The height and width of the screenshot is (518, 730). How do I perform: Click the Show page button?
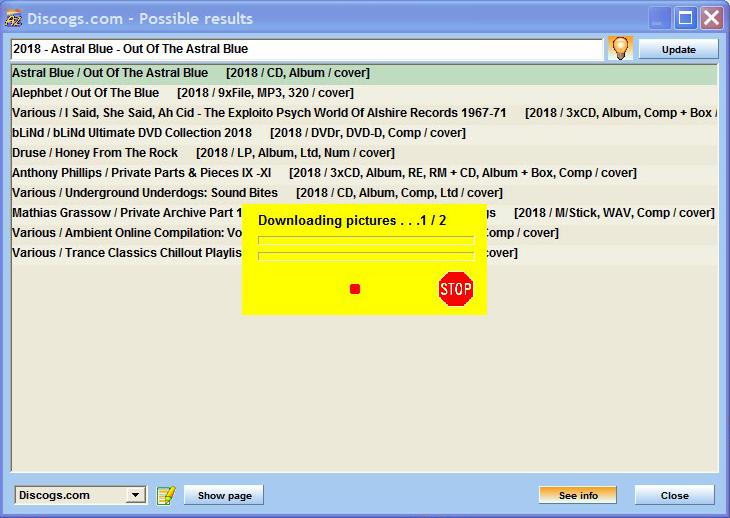[224, 495]
